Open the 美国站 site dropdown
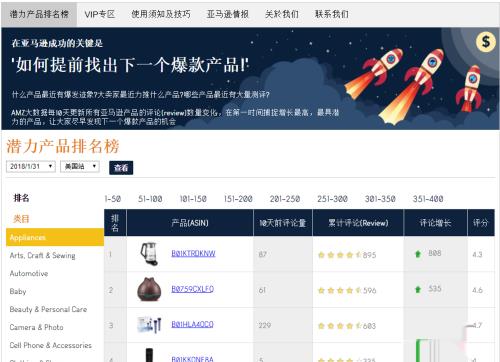Viewport: 500px width, 362px height. [x=80, y=166]
